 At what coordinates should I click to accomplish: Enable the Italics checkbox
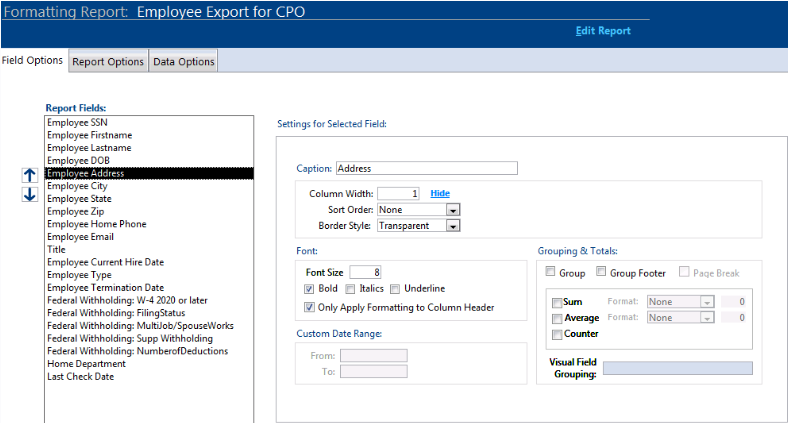350,289
